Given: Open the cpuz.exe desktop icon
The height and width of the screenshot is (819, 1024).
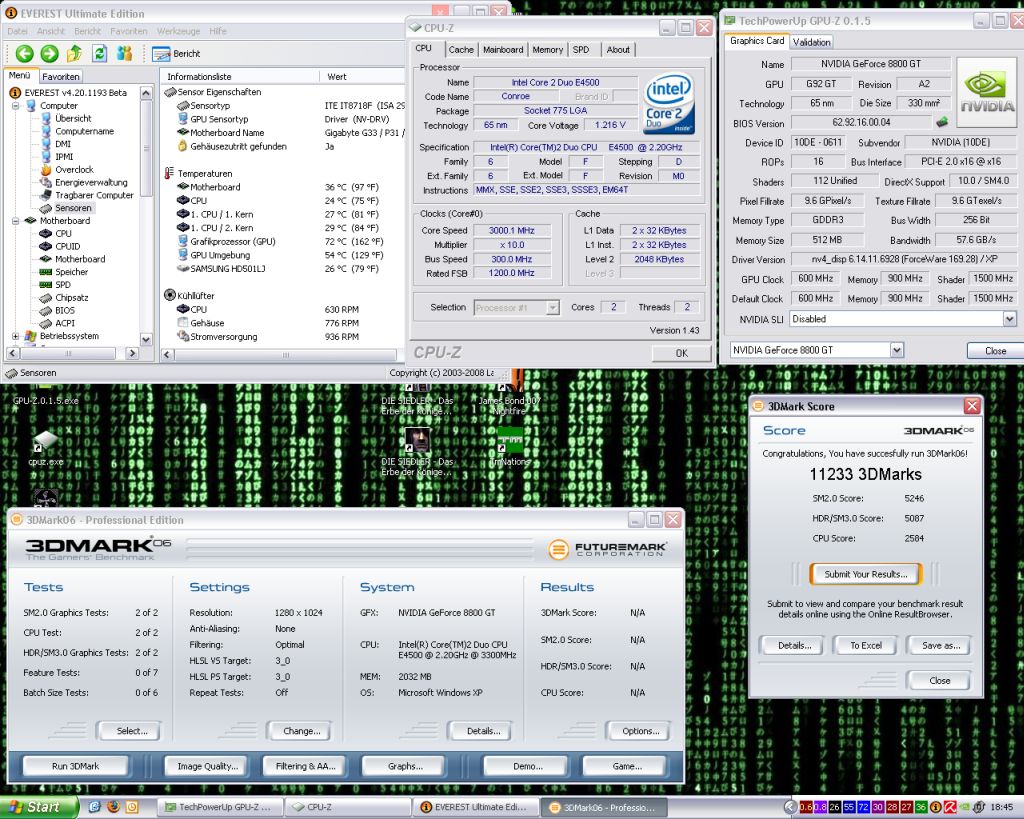Looking at the screenshot, I should click(46, 448).
